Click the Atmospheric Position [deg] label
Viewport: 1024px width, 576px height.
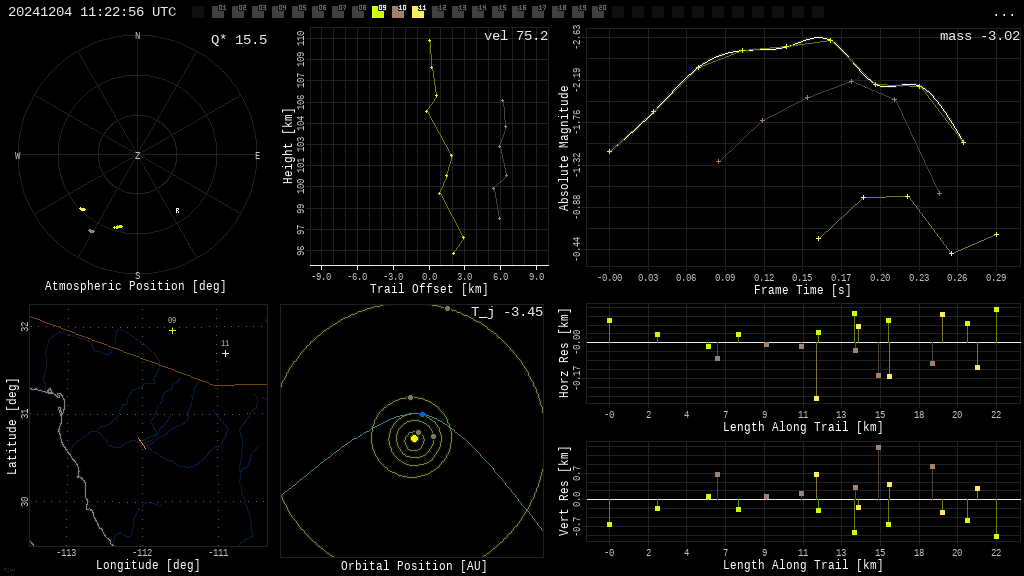click(x=135, y=286)
